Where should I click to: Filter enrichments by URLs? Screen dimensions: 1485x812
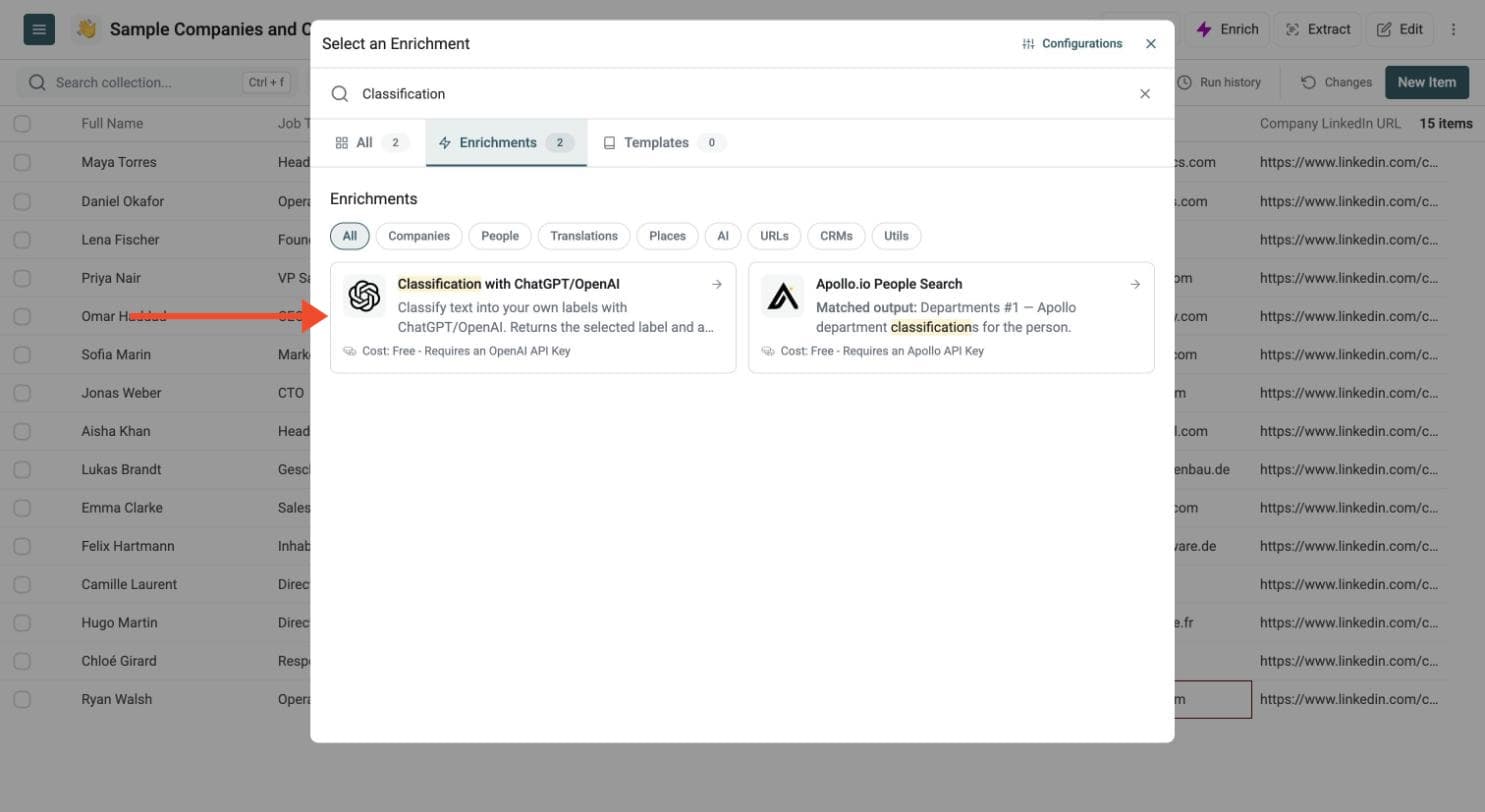point(774,236)
